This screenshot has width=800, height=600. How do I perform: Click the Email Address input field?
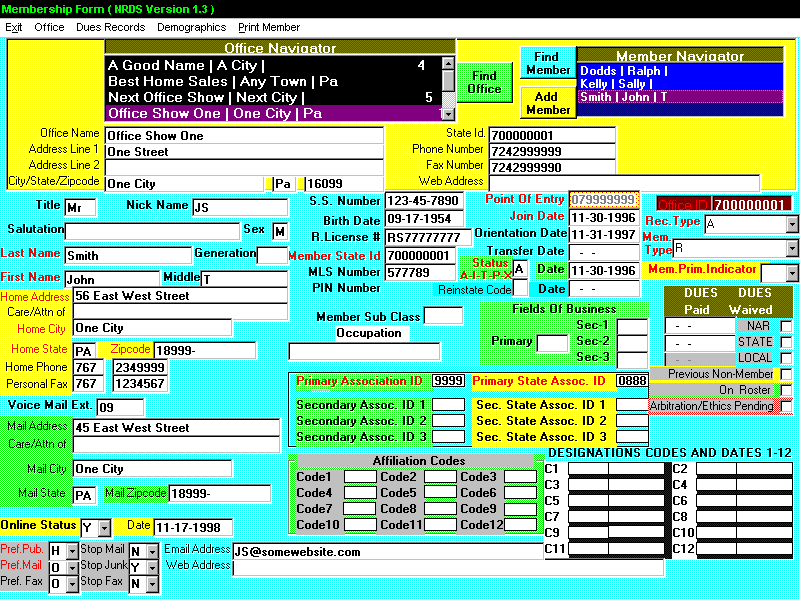click(386, 551)
